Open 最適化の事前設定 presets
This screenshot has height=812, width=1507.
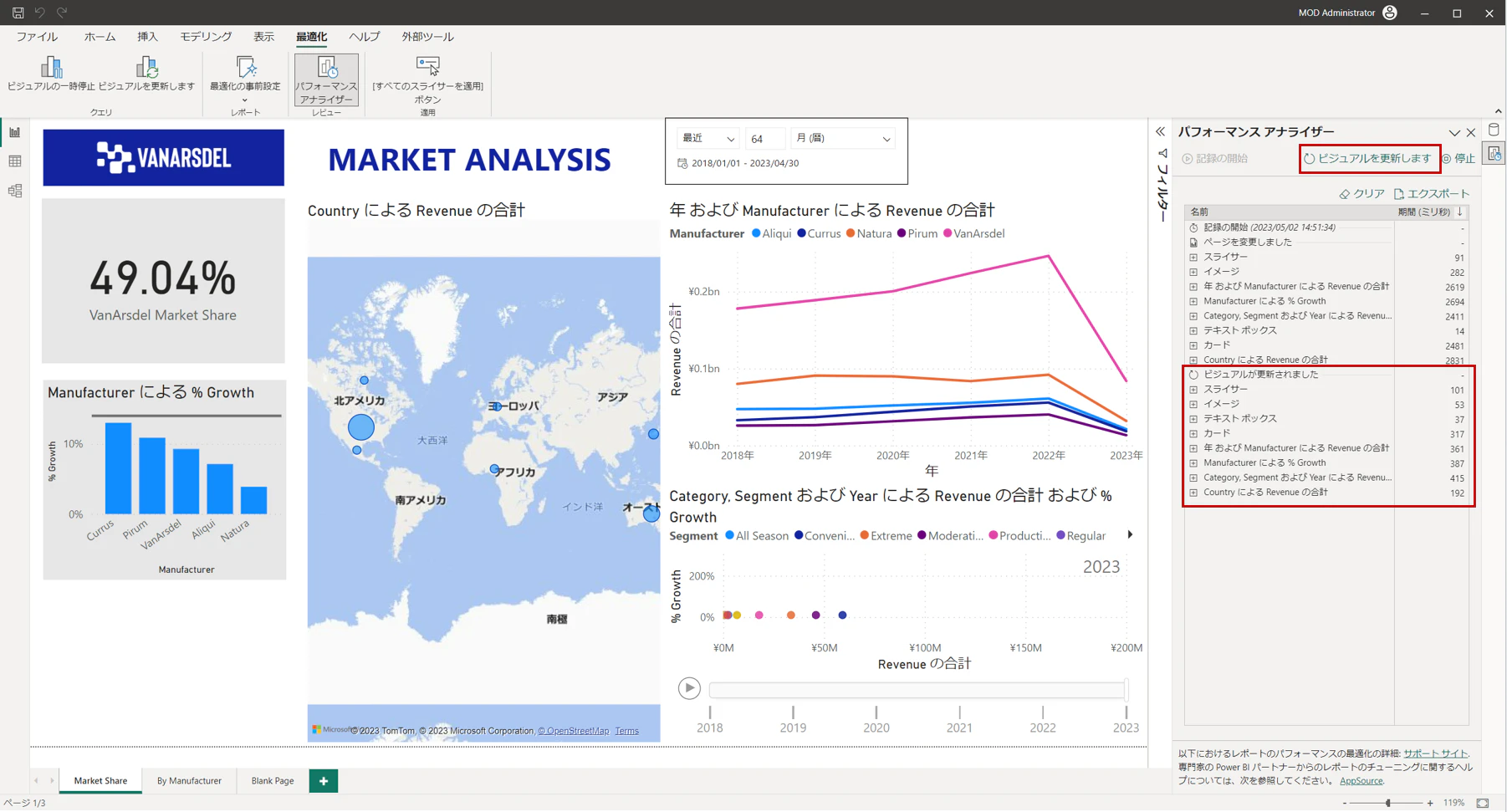[245, 79]
